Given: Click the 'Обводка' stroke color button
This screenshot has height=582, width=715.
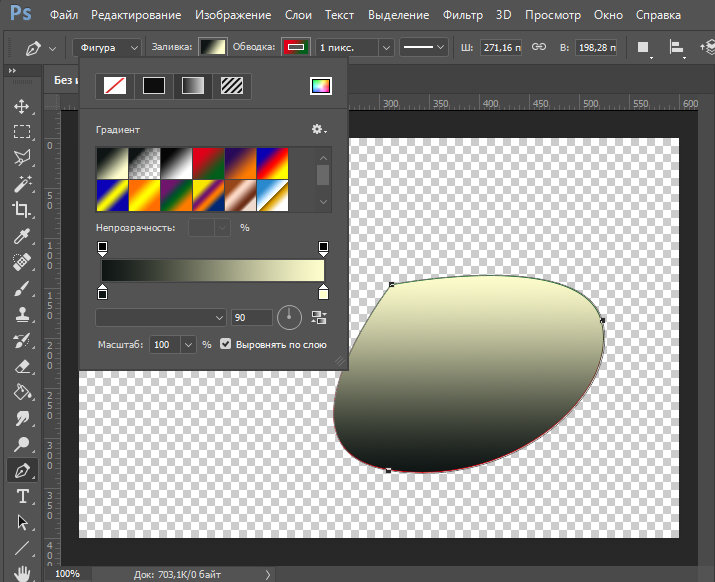Looking at the screenshot, I should [295, 48].
